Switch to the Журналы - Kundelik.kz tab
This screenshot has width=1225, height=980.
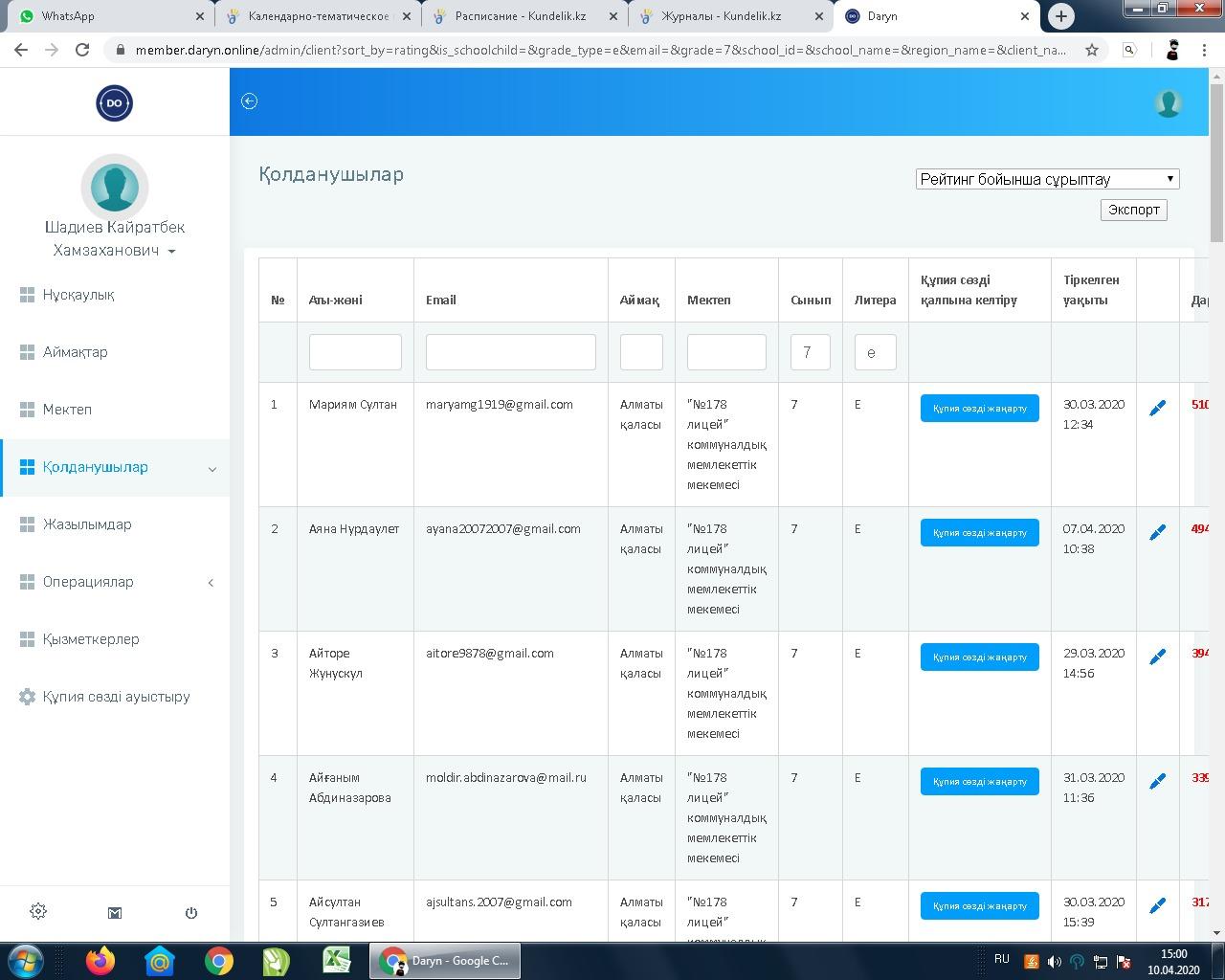pyautogui.click(x=721, y=16)
